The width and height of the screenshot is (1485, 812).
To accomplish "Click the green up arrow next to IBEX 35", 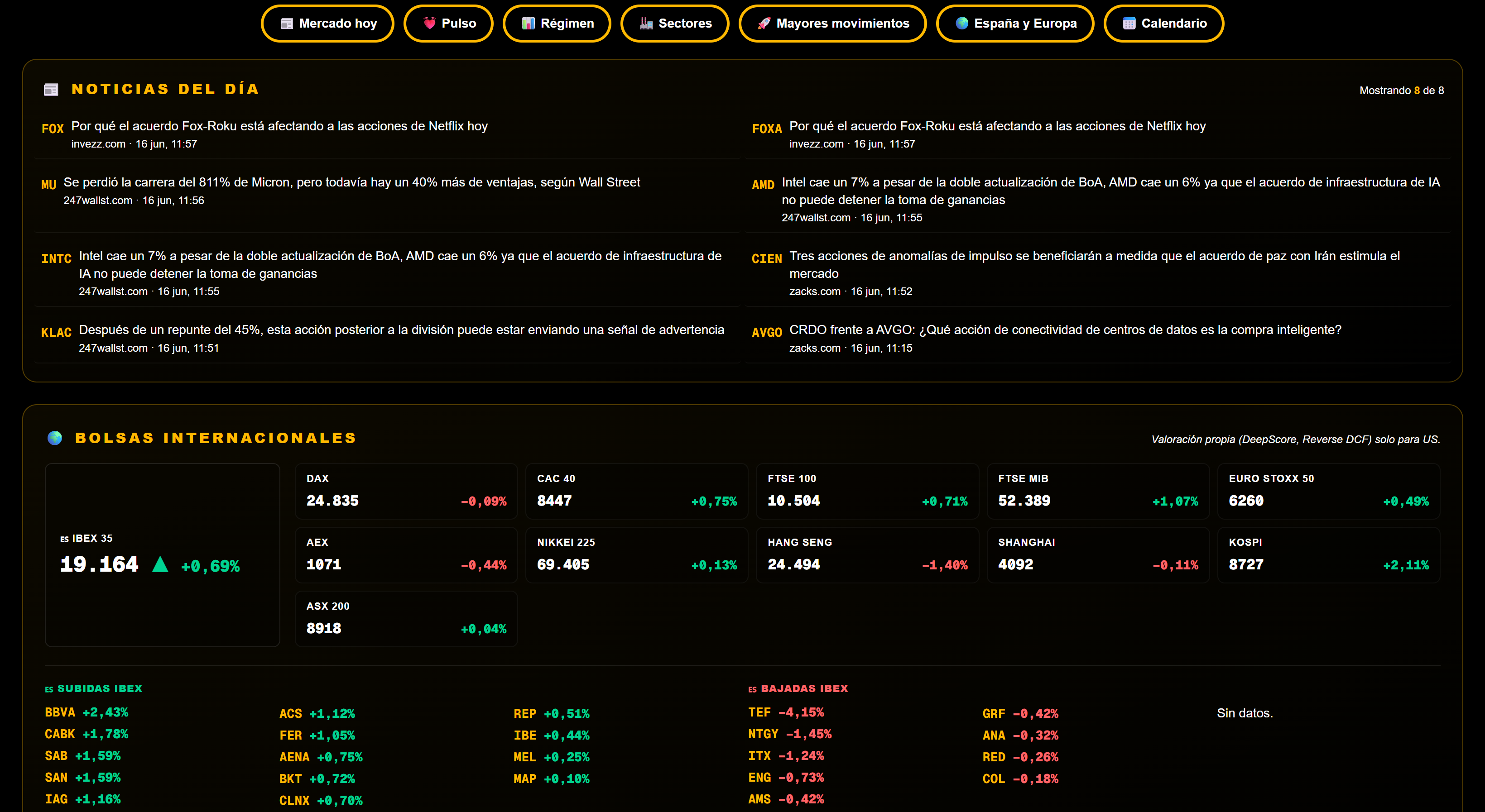I will [x=160, y=564].
